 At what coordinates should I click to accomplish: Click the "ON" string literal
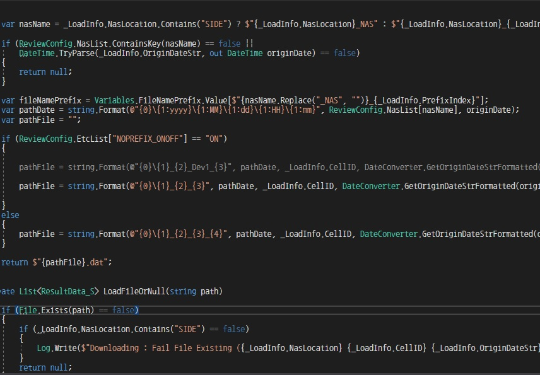pyautogui.click(x=214, y=139)
